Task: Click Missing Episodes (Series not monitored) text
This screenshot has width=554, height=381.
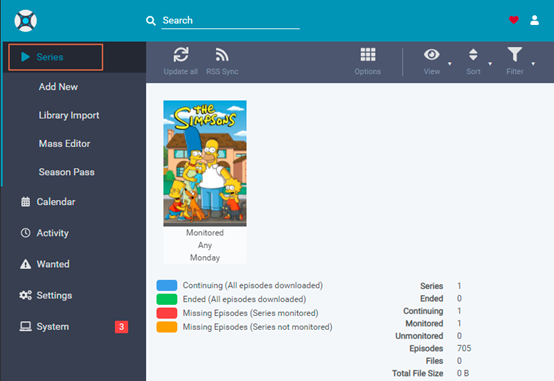Action: [x=258, y=327]
